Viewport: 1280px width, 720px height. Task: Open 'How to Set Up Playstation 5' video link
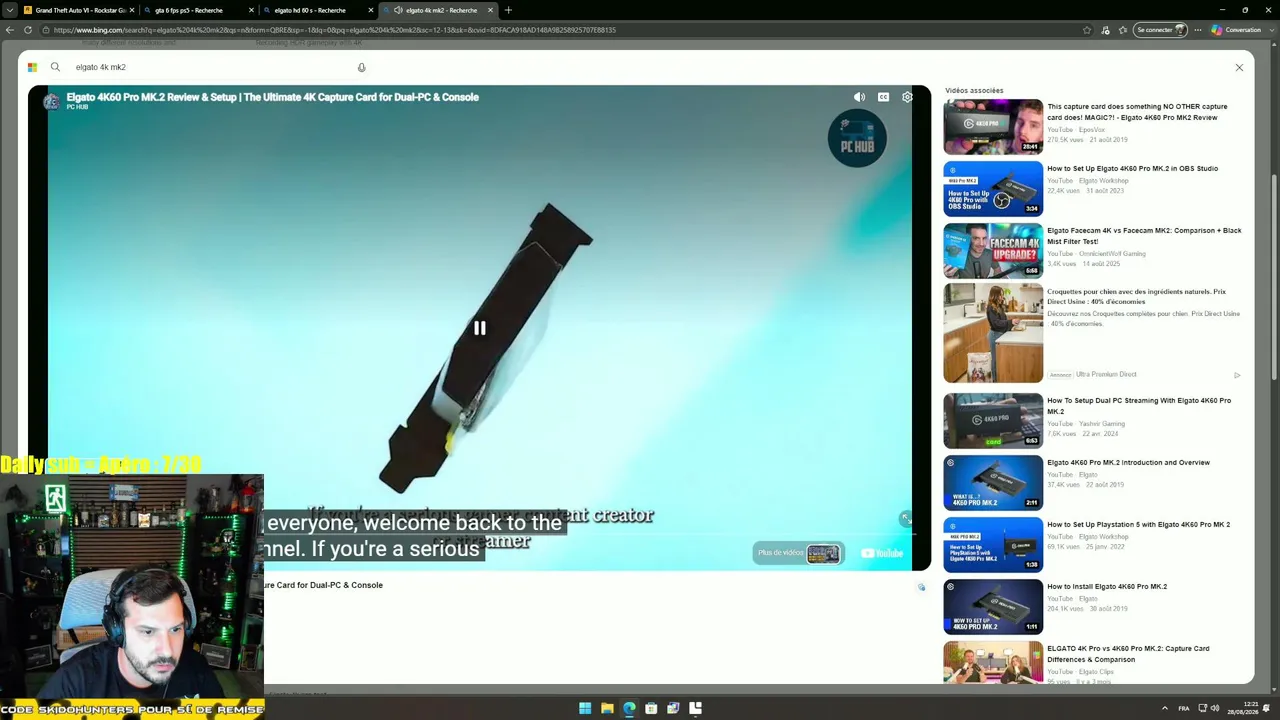[1138, 525]
